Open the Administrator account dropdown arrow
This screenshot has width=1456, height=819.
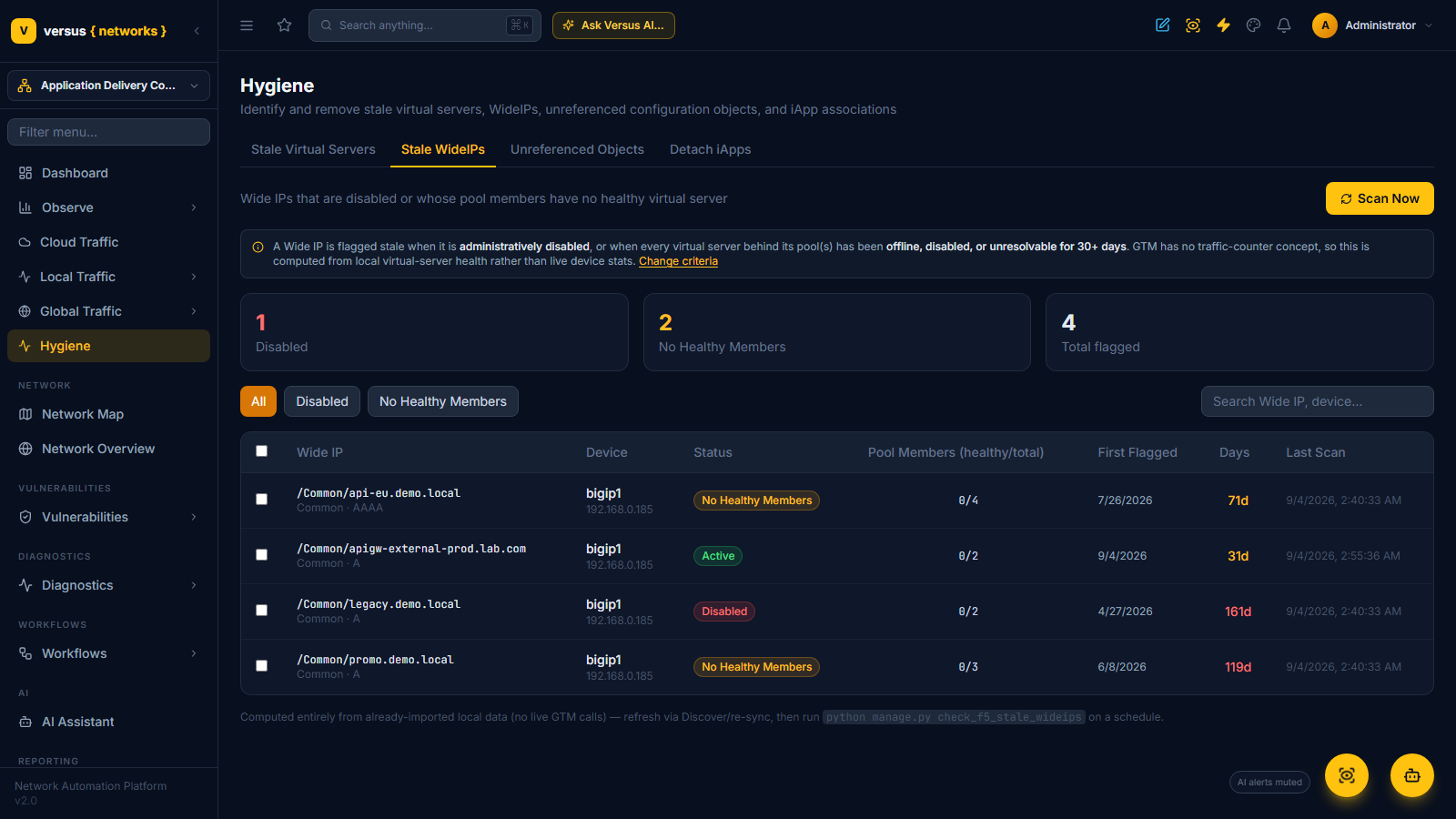pyautogui.click(x=1429, y=25)
